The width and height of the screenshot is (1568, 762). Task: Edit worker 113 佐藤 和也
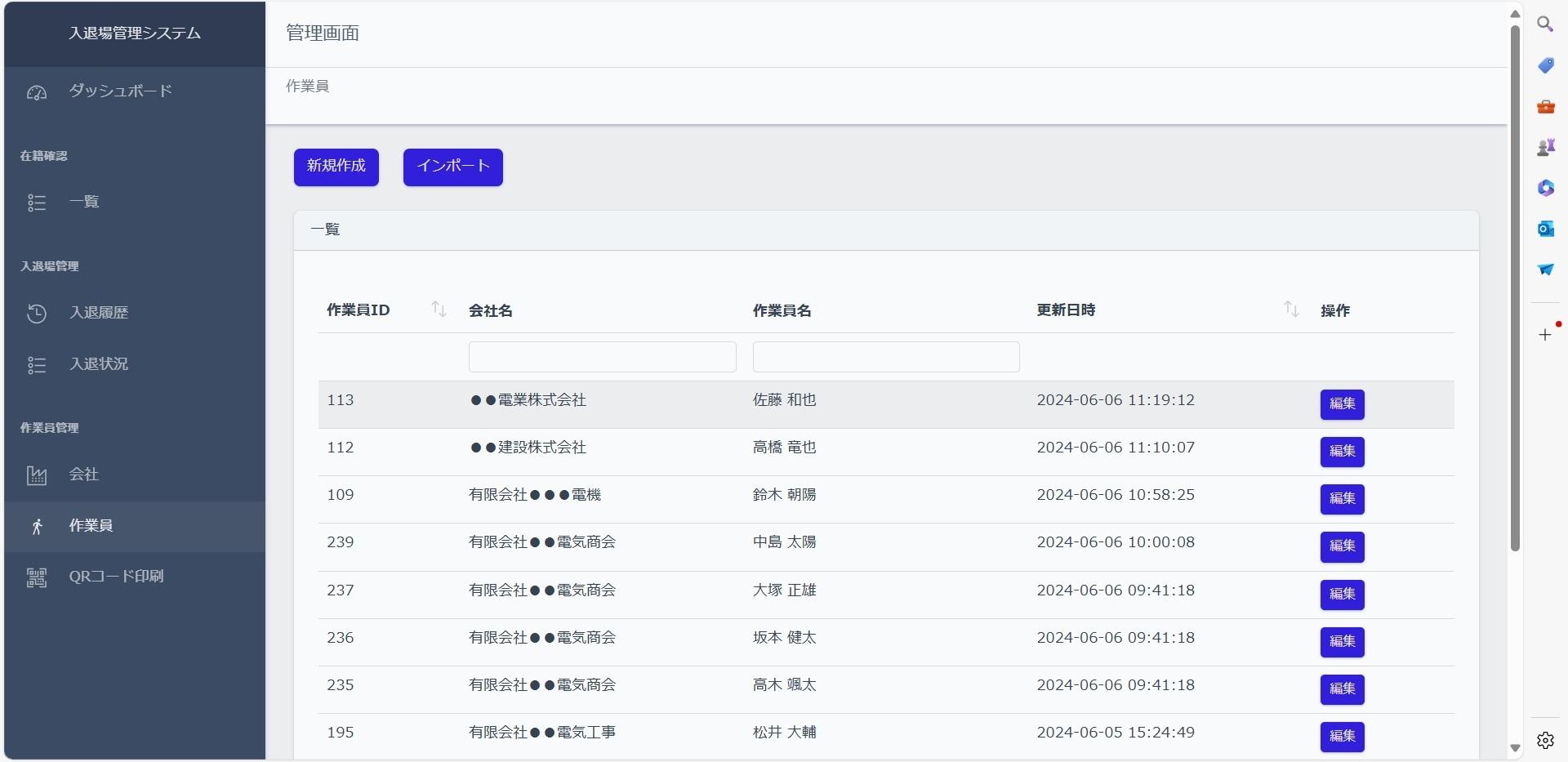tap(1343, 404)
